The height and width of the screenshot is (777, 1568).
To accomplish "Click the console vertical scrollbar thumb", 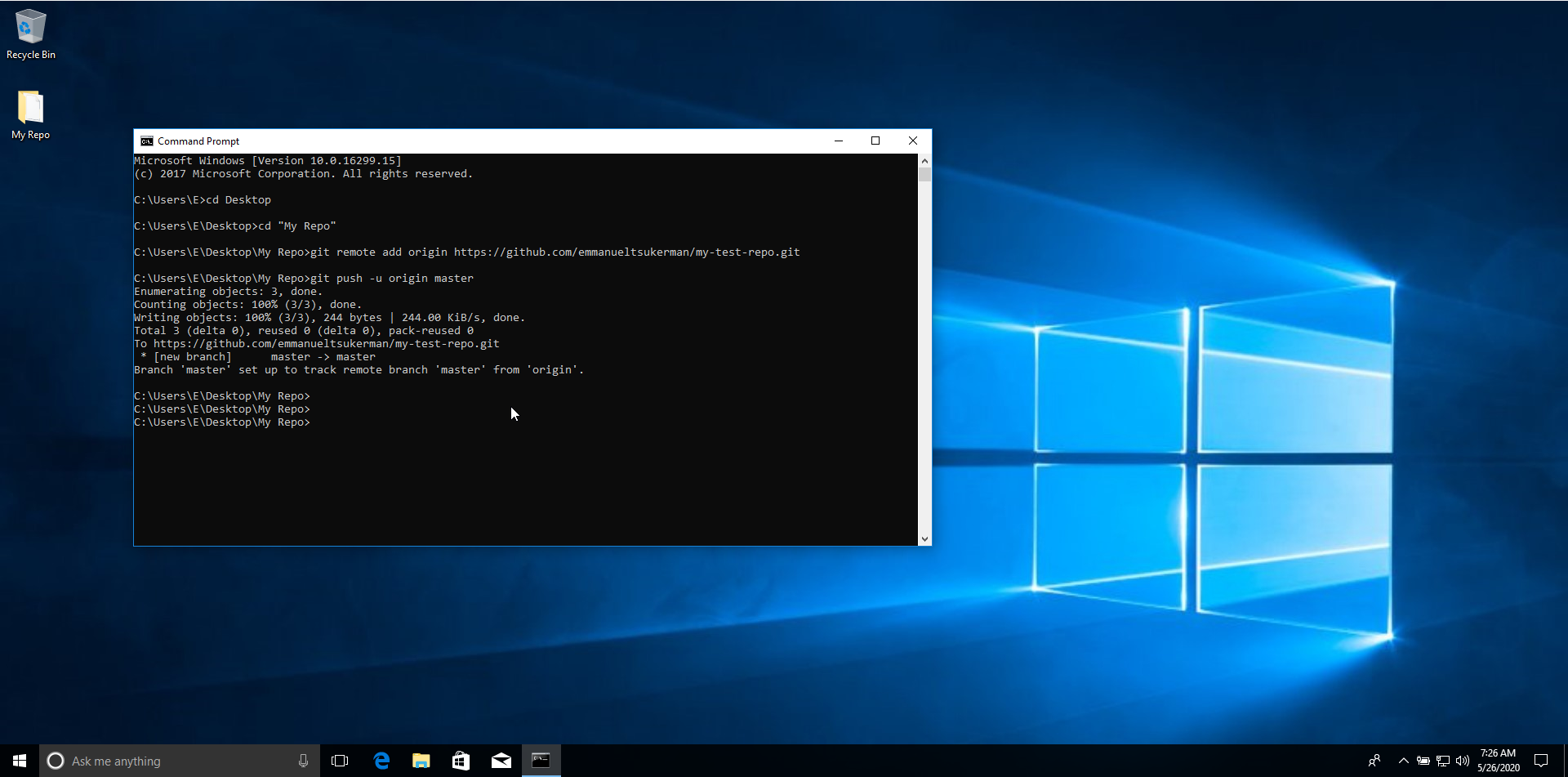I will pyautogui.click(x=924, y=174).
